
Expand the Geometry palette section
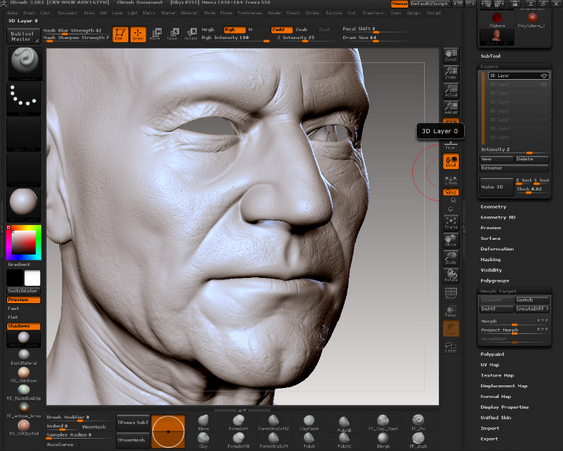[x=493, y=207]
